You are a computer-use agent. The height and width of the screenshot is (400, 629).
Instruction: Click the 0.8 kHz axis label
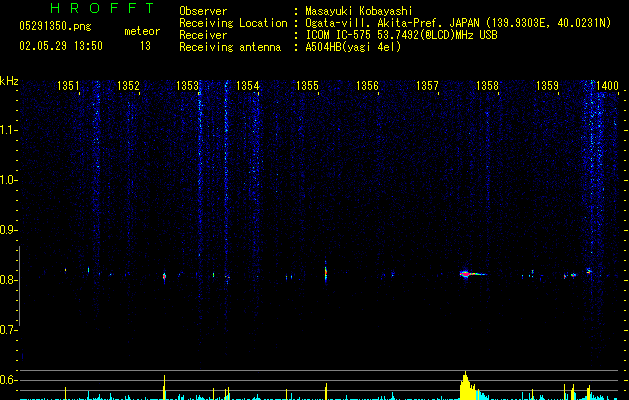[9, 280]
